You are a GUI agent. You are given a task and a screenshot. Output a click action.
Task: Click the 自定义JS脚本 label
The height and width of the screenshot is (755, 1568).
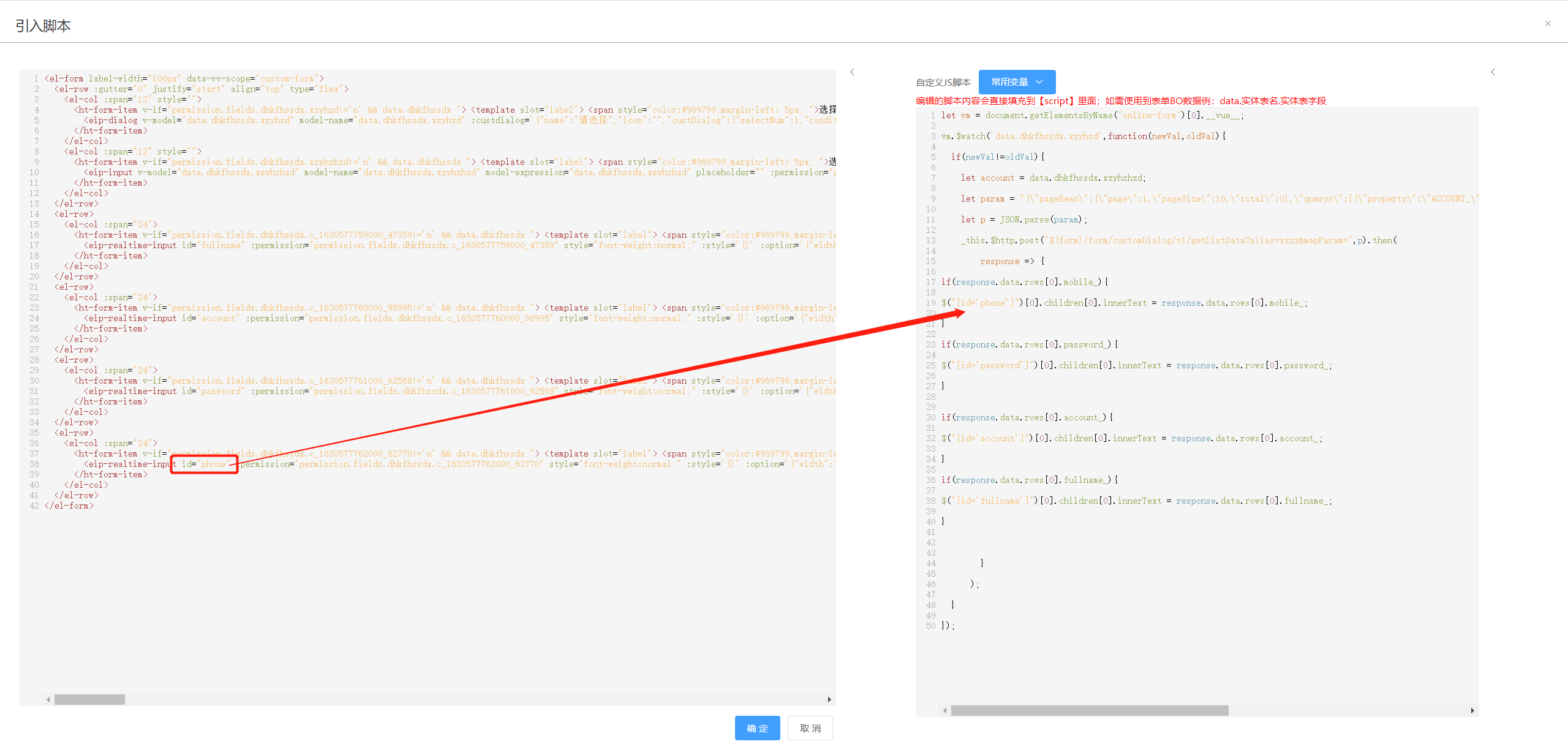pyautogui.click(x=943, y=83)
